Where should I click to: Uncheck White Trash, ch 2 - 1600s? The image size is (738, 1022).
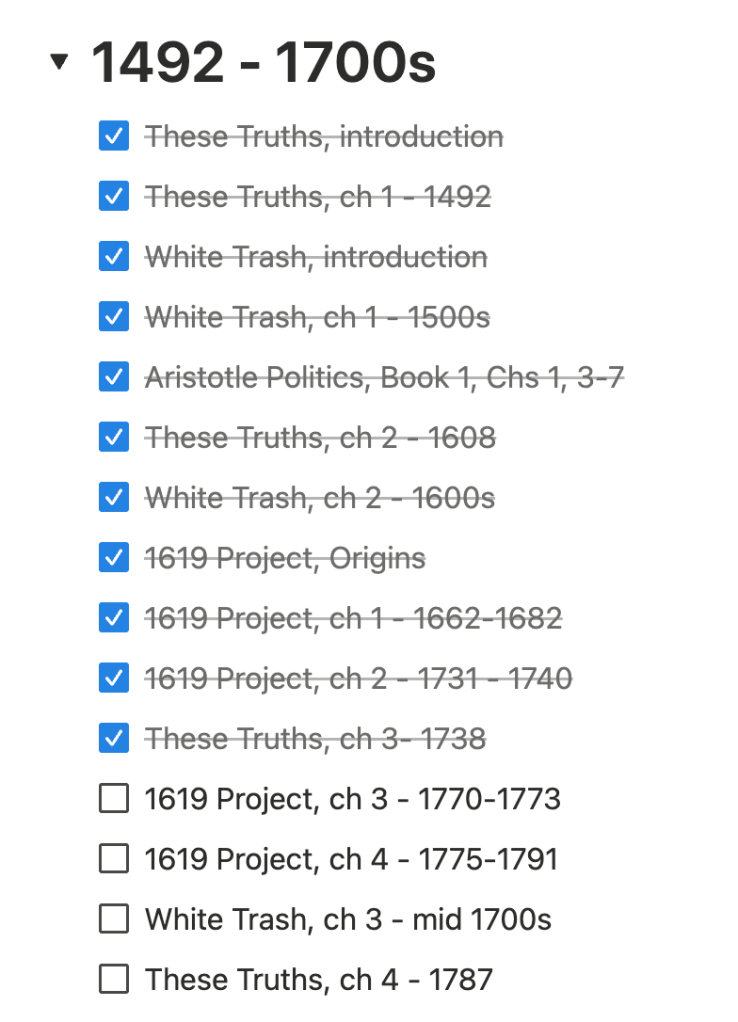(x=114, y=497)
